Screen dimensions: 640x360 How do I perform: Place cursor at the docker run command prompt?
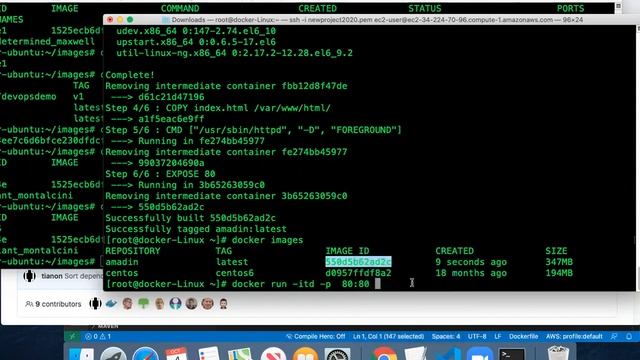tap(378, 284)
